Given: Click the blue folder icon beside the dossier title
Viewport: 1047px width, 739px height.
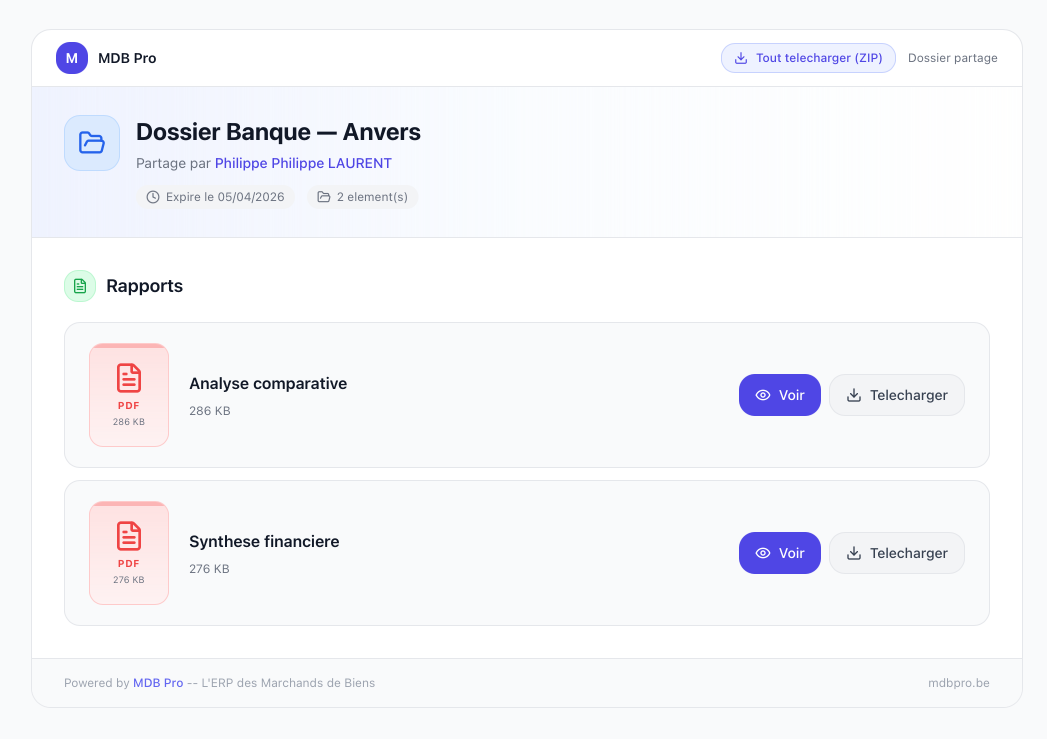Looking at the screenshot, I should coord(91,143).
